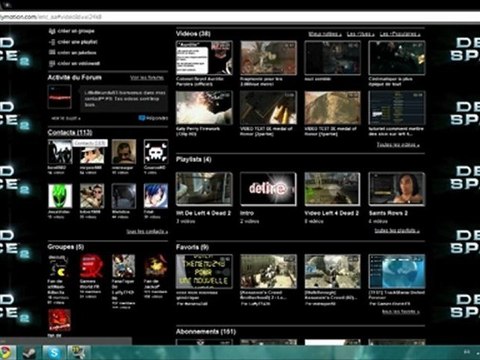480x360 pixels.
Task: Open the green alien contact avatar
Action: (60, 196)
